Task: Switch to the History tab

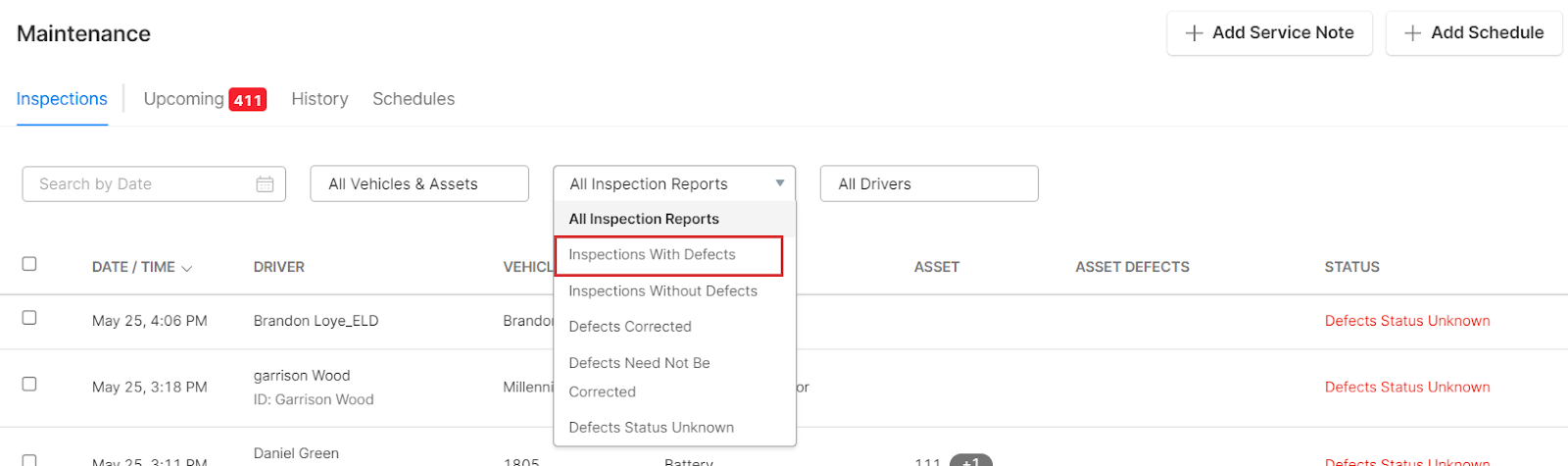Action: [x=319, y=99]
